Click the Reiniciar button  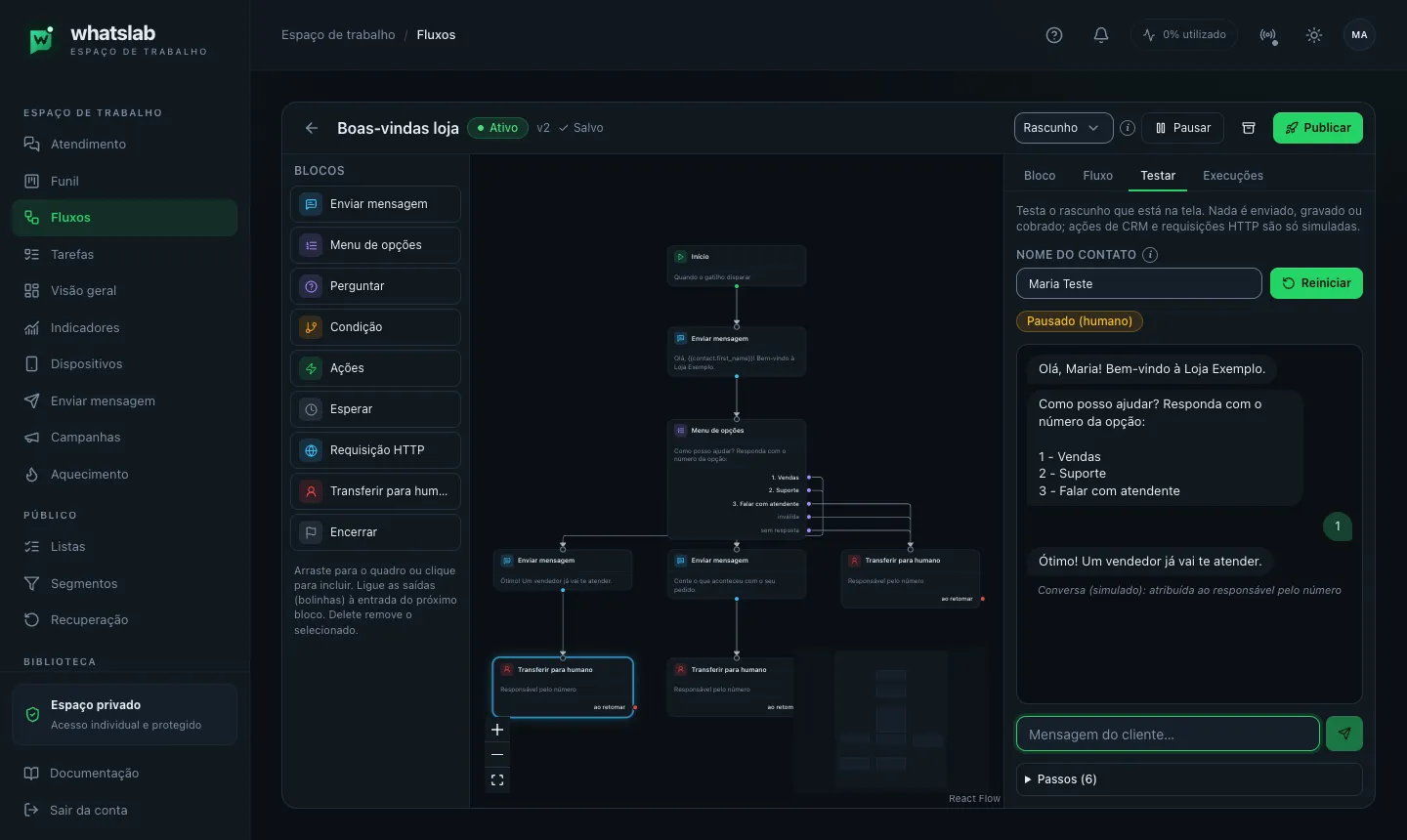1316,283
